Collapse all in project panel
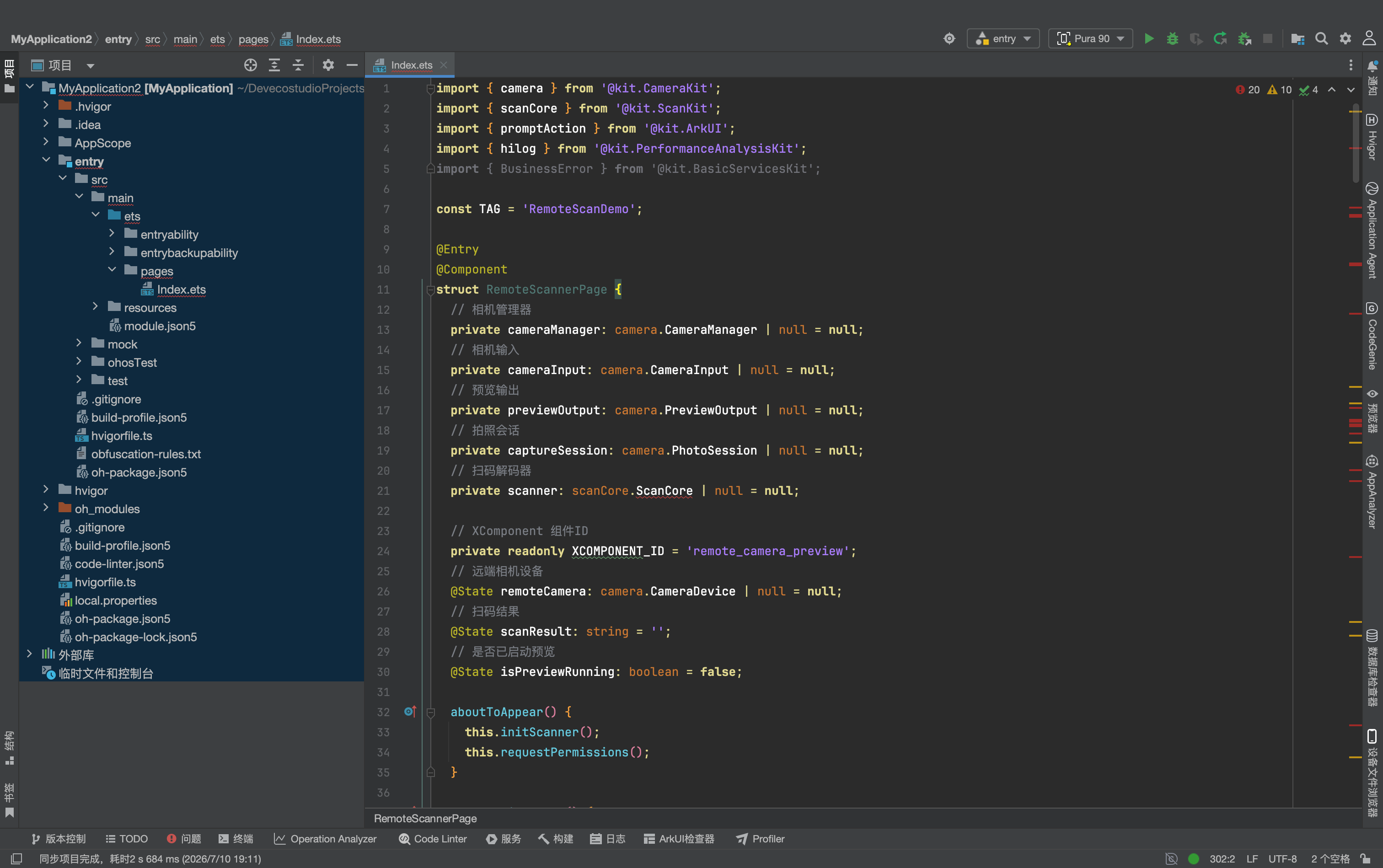The width and height of the screenshot is (1383, 868). pyautogui.click(x=298, y=65)
